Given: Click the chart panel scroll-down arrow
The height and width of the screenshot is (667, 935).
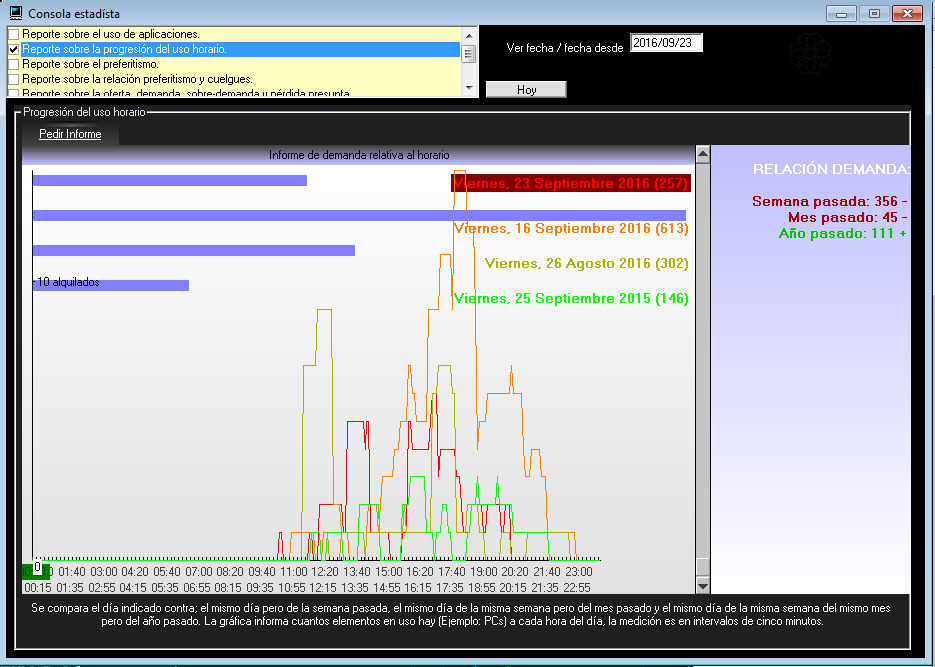Looking at the screenshot, I should click(703, 585).
